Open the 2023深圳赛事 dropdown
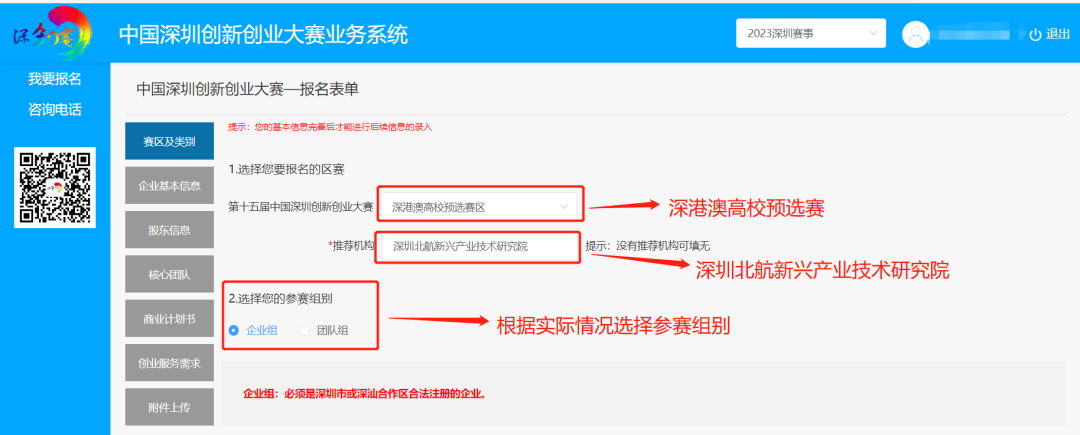The image size is (1080, 435). (811, 33)
